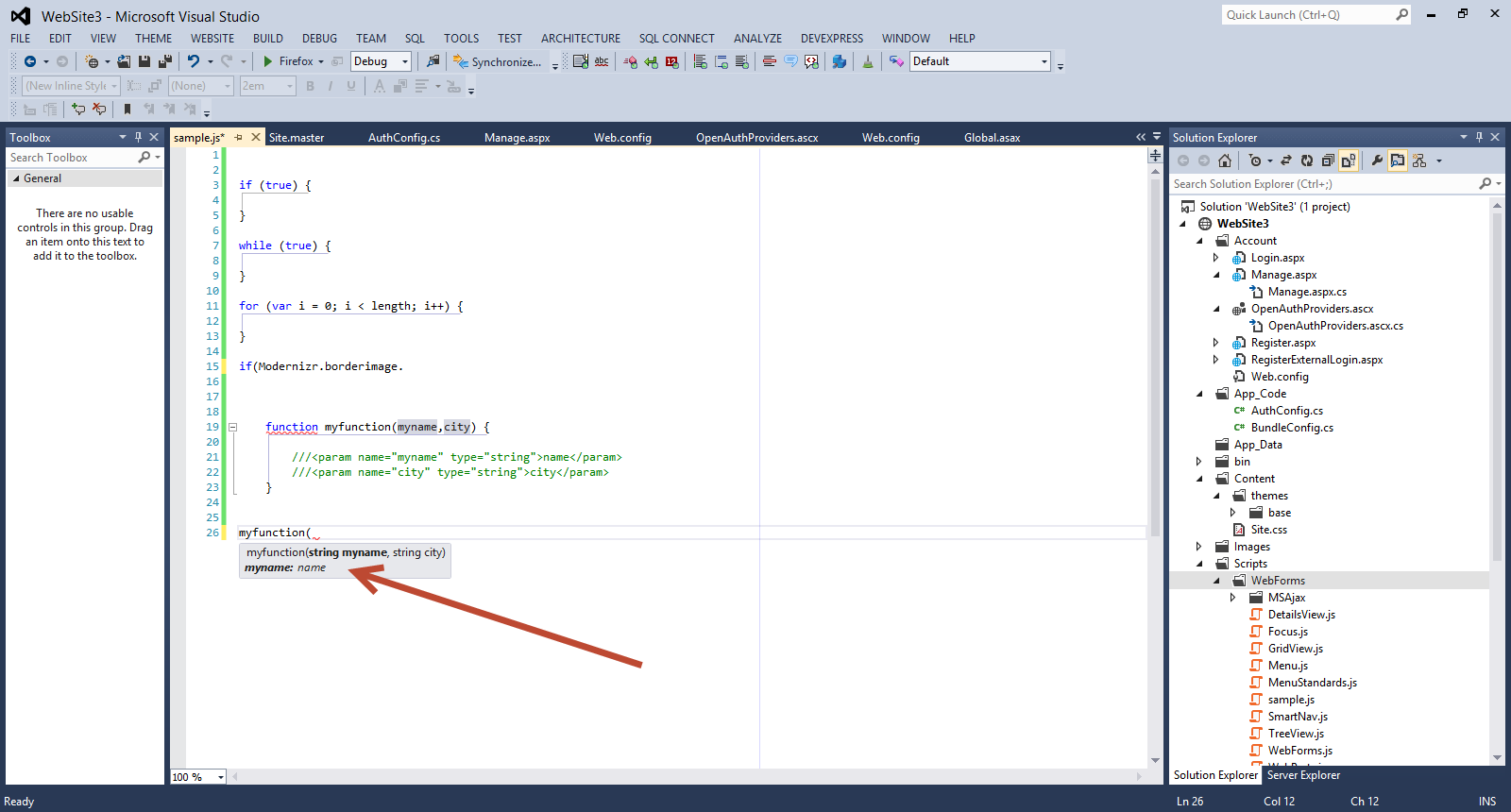Open the DevExpress menu

tap(832, 39)
